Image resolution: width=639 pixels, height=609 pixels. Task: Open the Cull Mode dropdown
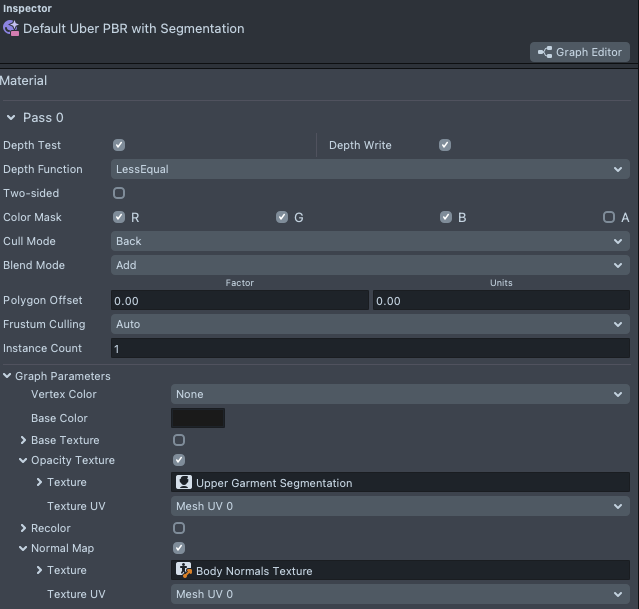tap(370, 241)
